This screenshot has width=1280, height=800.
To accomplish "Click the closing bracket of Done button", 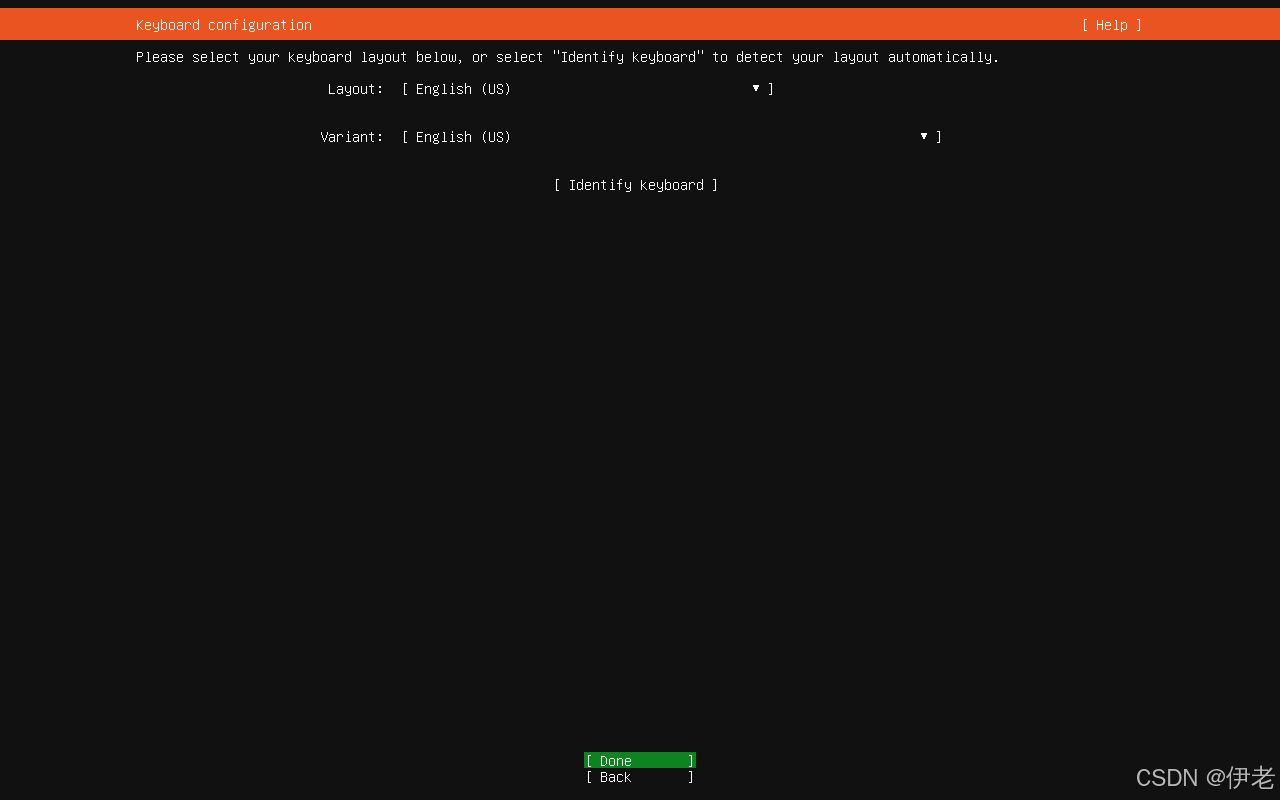I will coord(690,761).
